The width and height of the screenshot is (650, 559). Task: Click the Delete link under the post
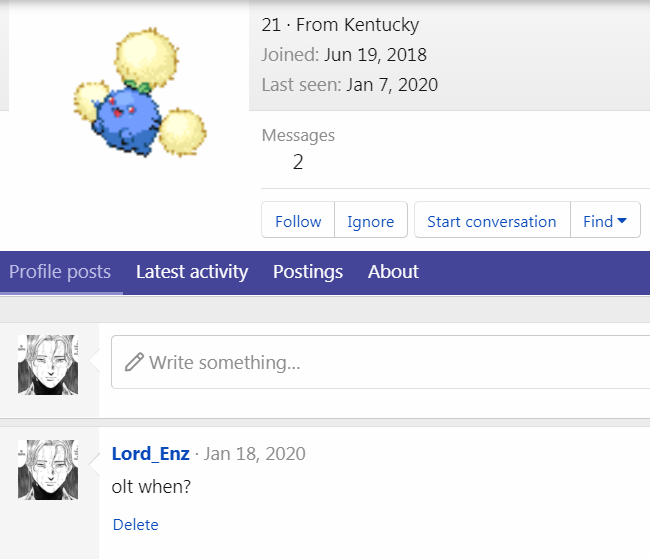135,524
